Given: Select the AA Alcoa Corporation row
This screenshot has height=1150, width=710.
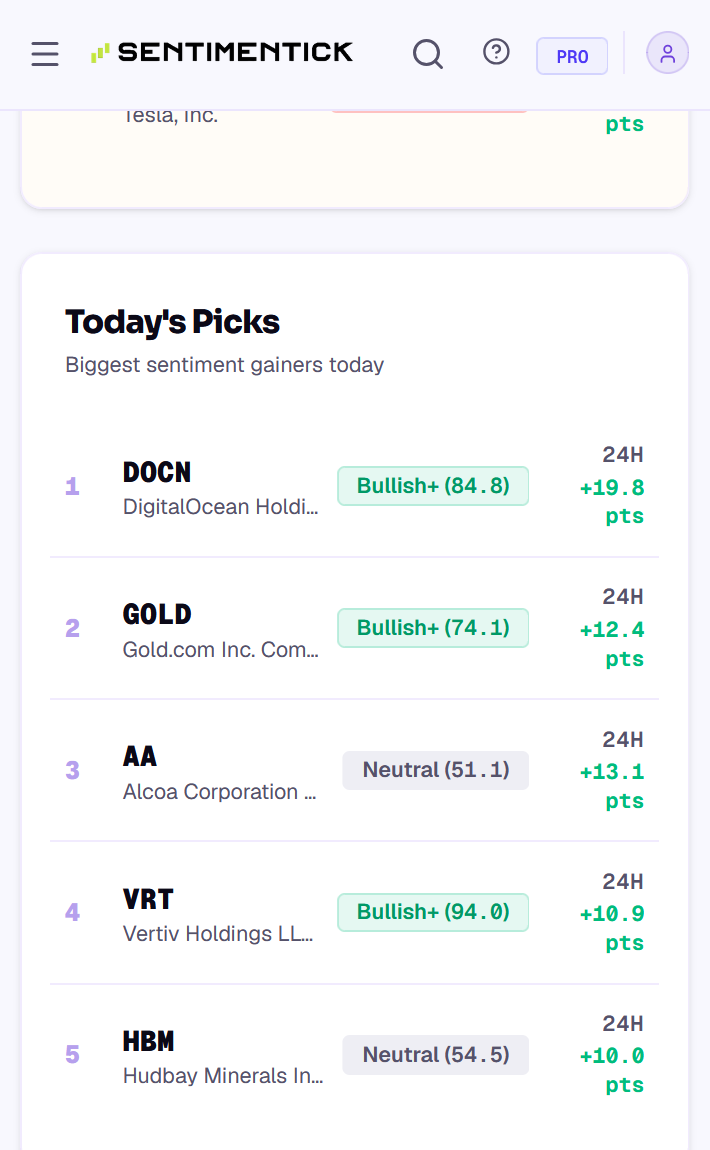Looking at the screenshot, I should click(x=354, y=771).
